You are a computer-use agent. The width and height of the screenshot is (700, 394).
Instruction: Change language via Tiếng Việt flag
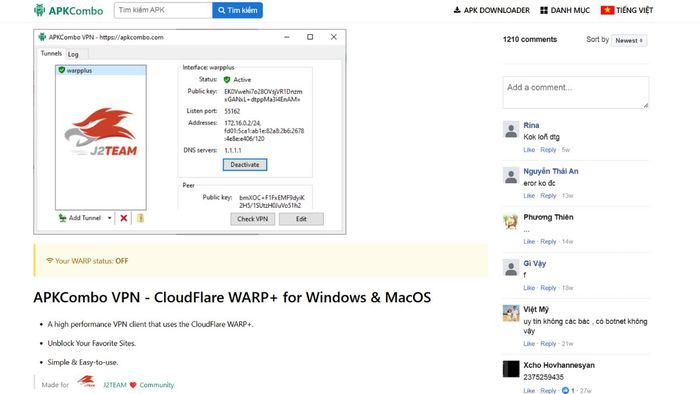point(627,10)
